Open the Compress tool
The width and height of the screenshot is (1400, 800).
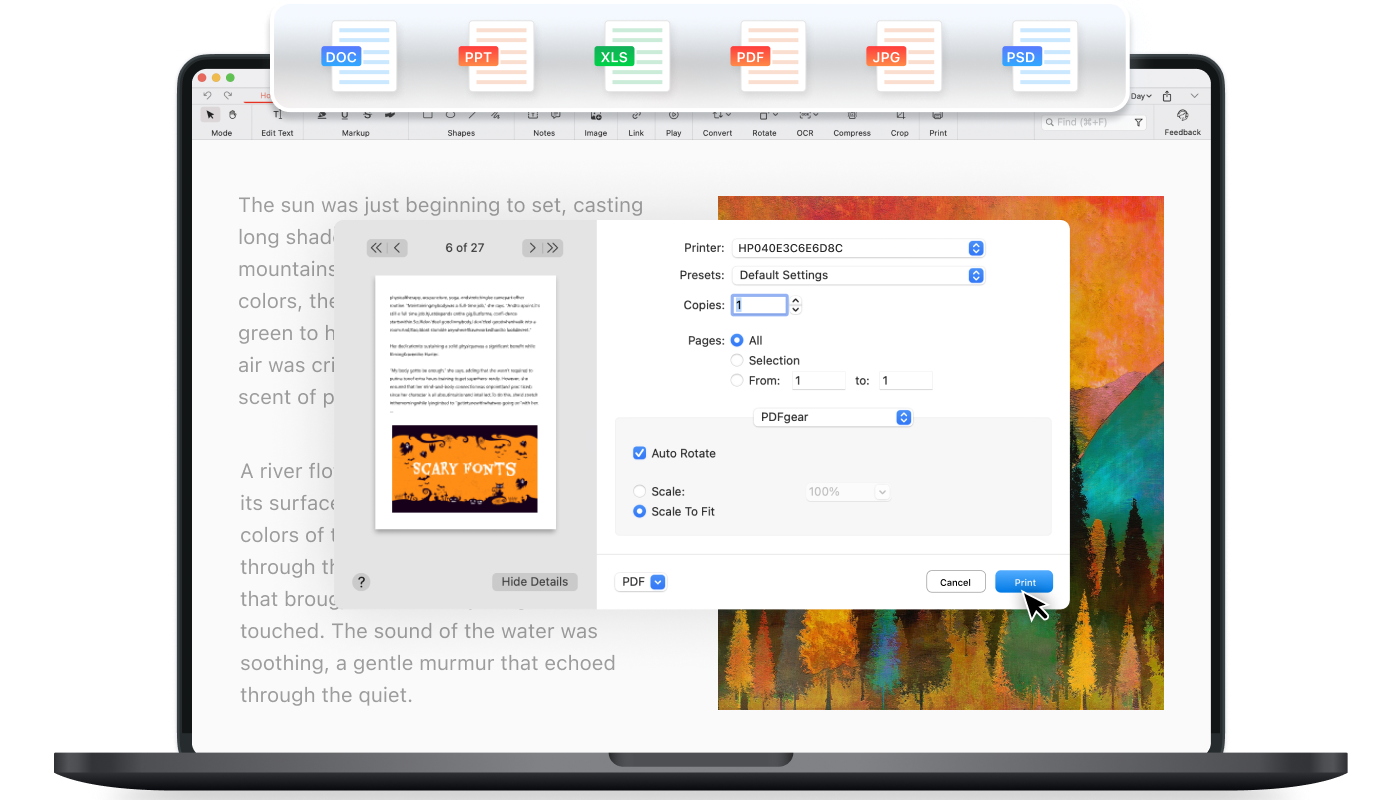tap(851, 116)
